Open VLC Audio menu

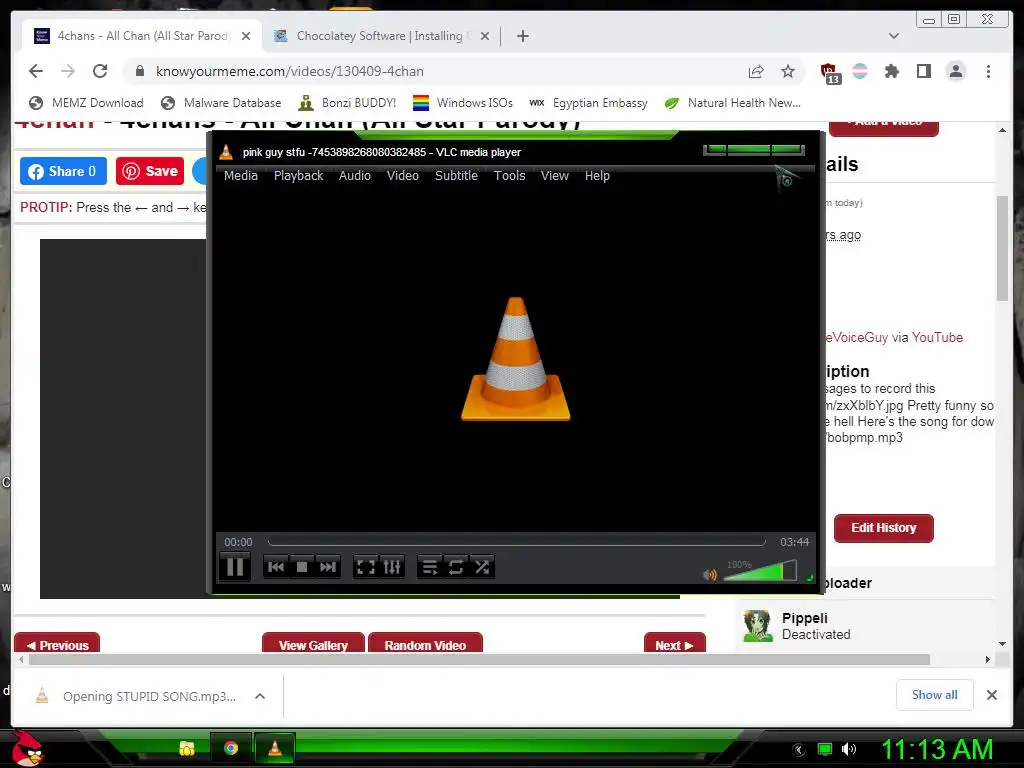pyautogui.click(x=355, y=176)
